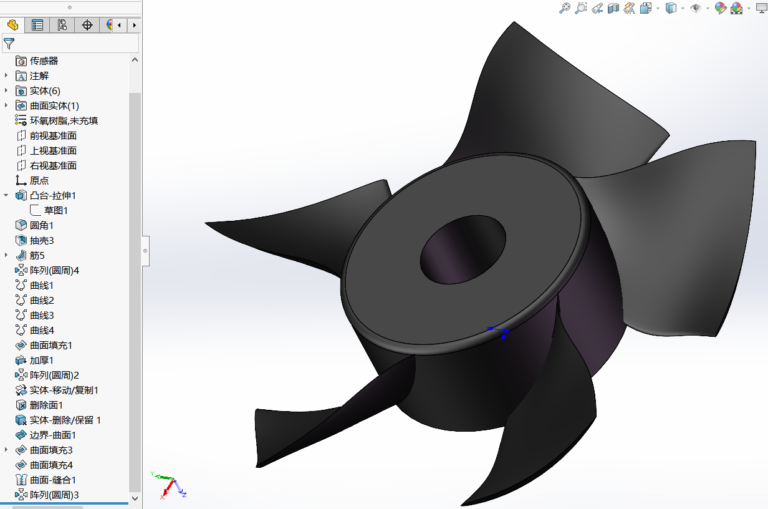The height and width of the screenshot is (509, 768).
Task: Expand the 曲面填充3 feature
Action: click(x=6, y=450)
